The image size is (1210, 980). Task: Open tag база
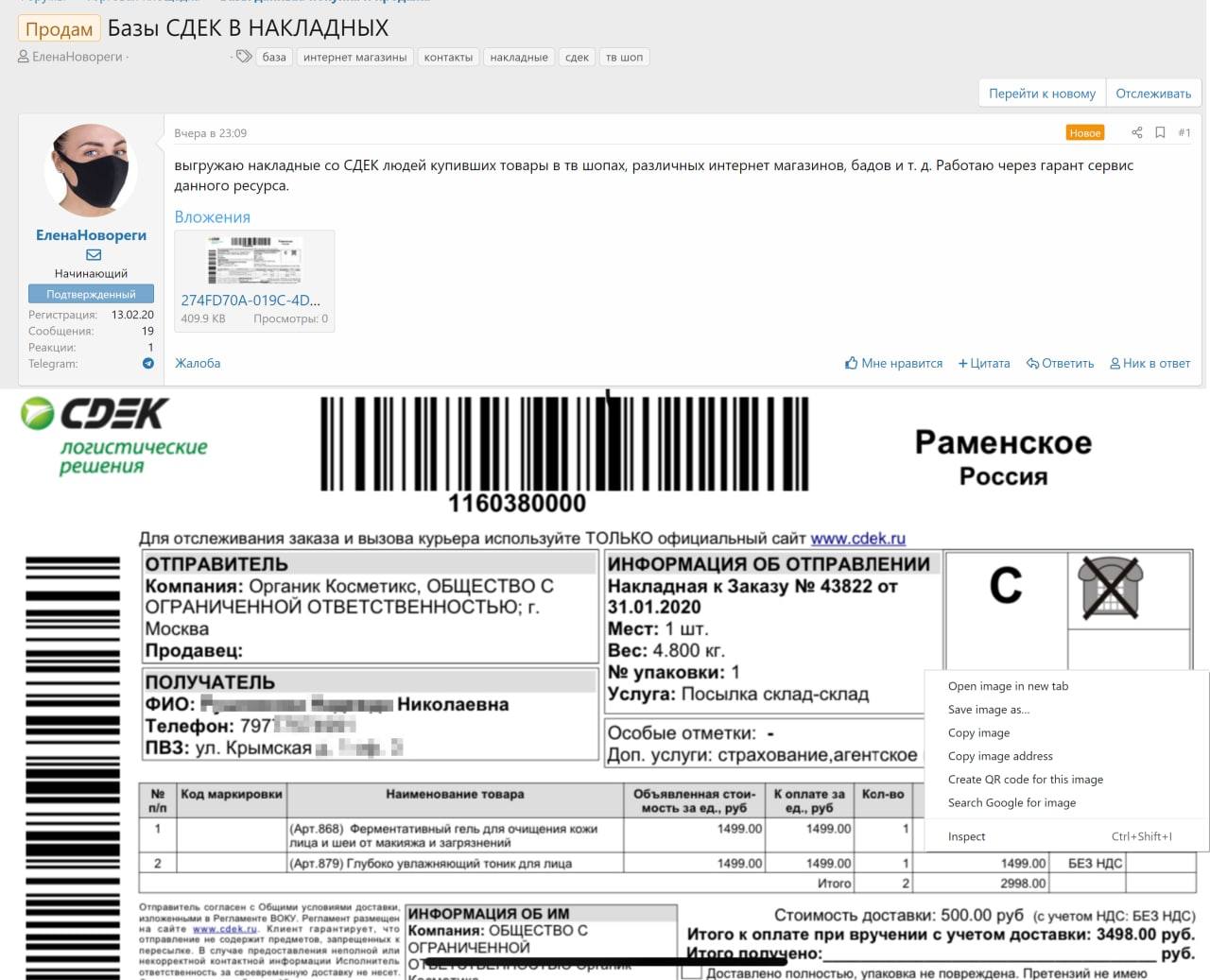pos(274,57)
